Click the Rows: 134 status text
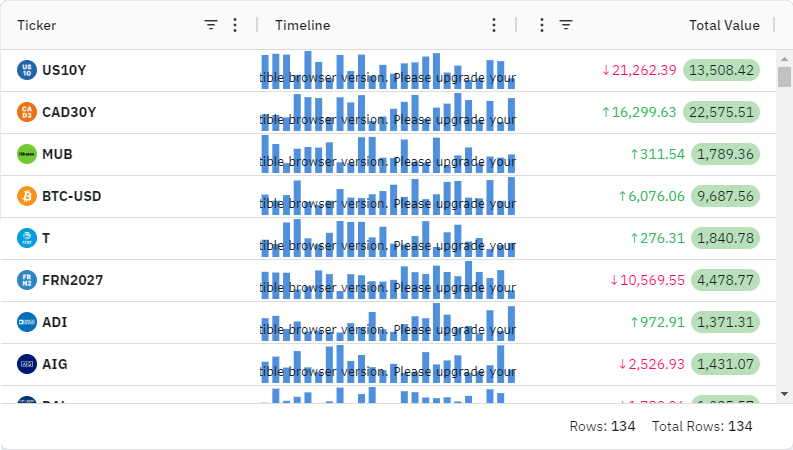This screenshot has width=793, height=450. click(602, 426)
